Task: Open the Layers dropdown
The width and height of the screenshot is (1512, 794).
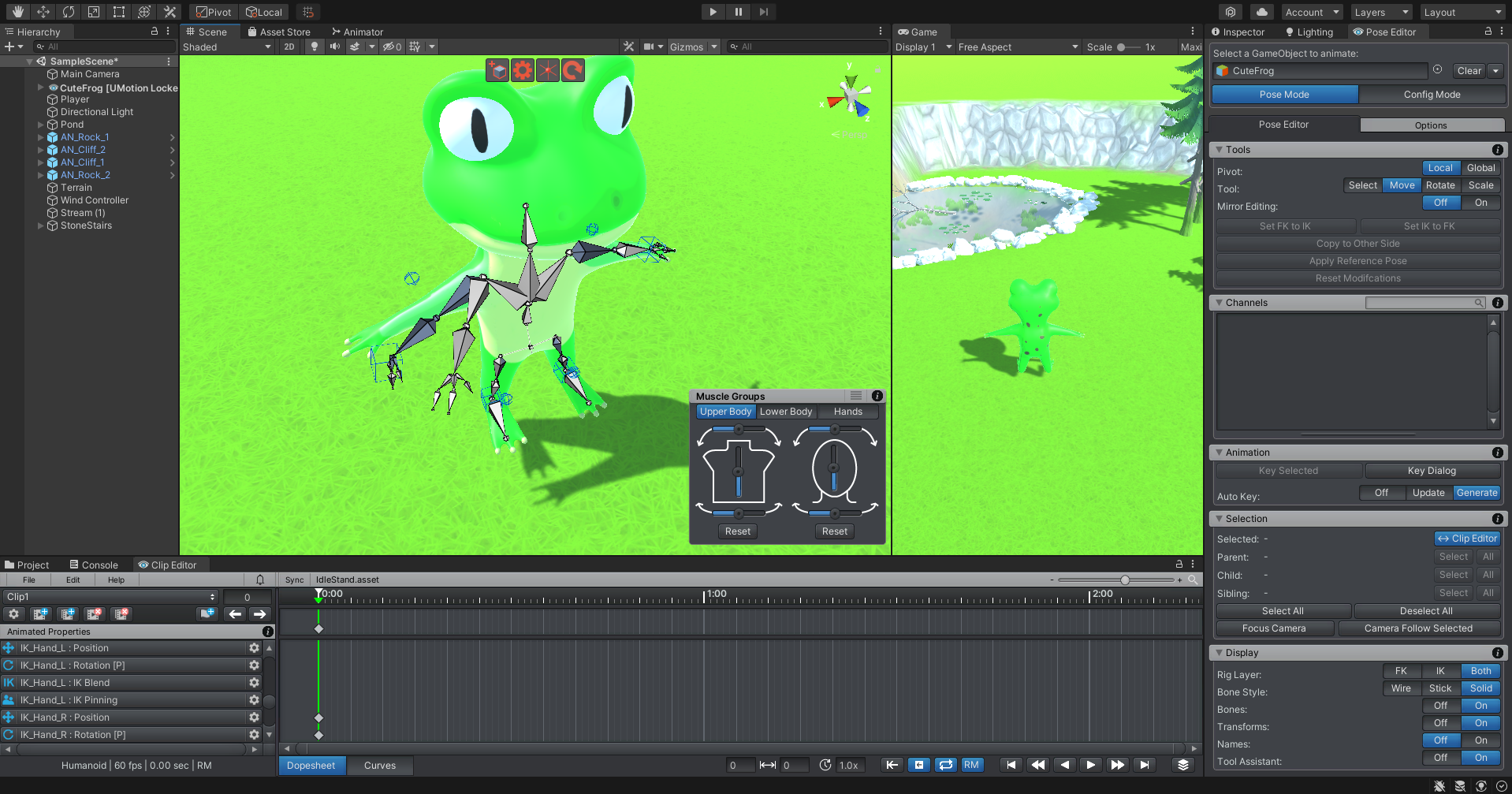Action: click(1381, 12)
